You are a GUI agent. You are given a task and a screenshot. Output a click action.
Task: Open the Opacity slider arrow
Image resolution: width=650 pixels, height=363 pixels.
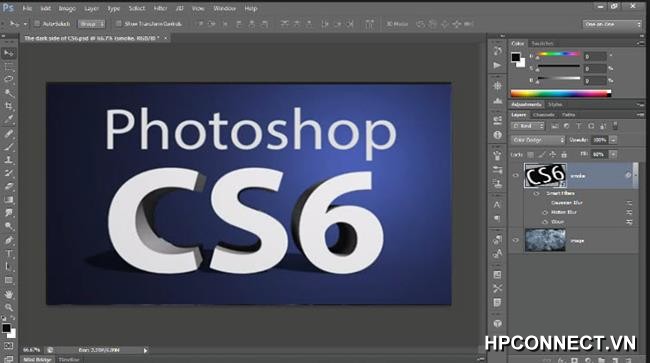click(613, 140)
